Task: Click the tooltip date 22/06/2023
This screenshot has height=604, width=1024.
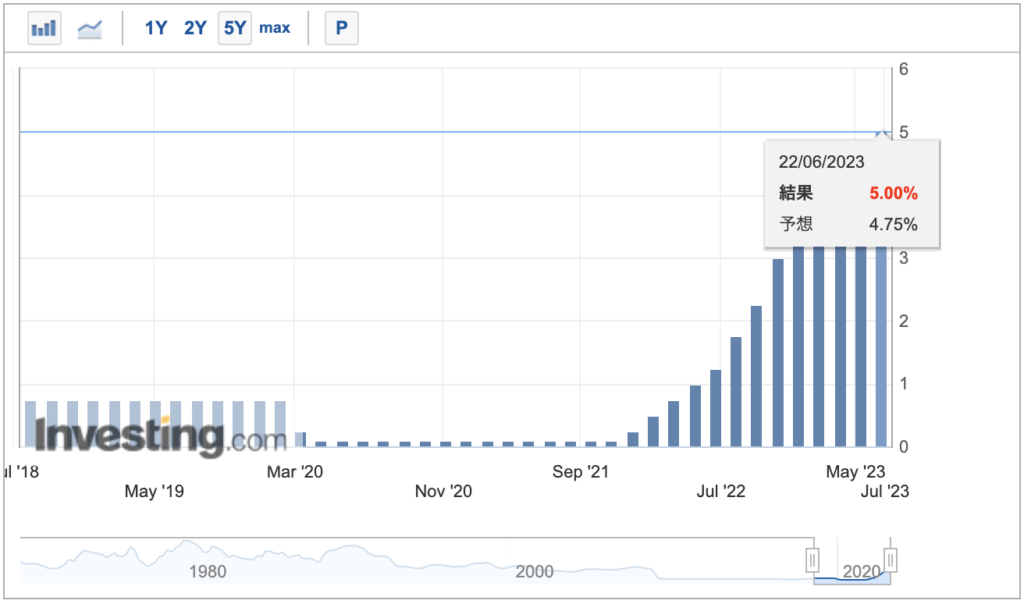Action: [x=821, y=162]
